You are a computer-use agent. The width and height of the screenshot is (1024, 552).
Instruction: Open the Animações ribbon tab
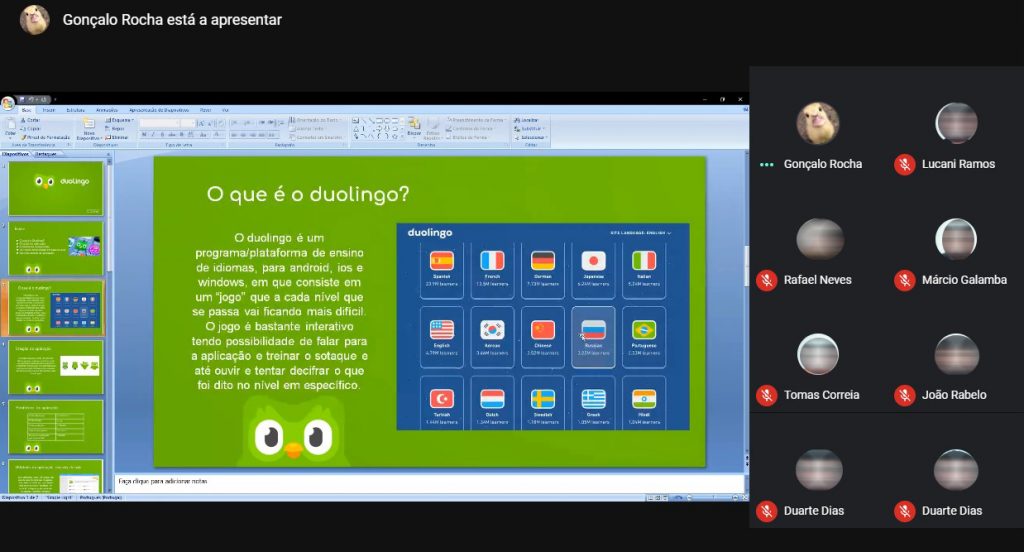[x=108, y=110]
